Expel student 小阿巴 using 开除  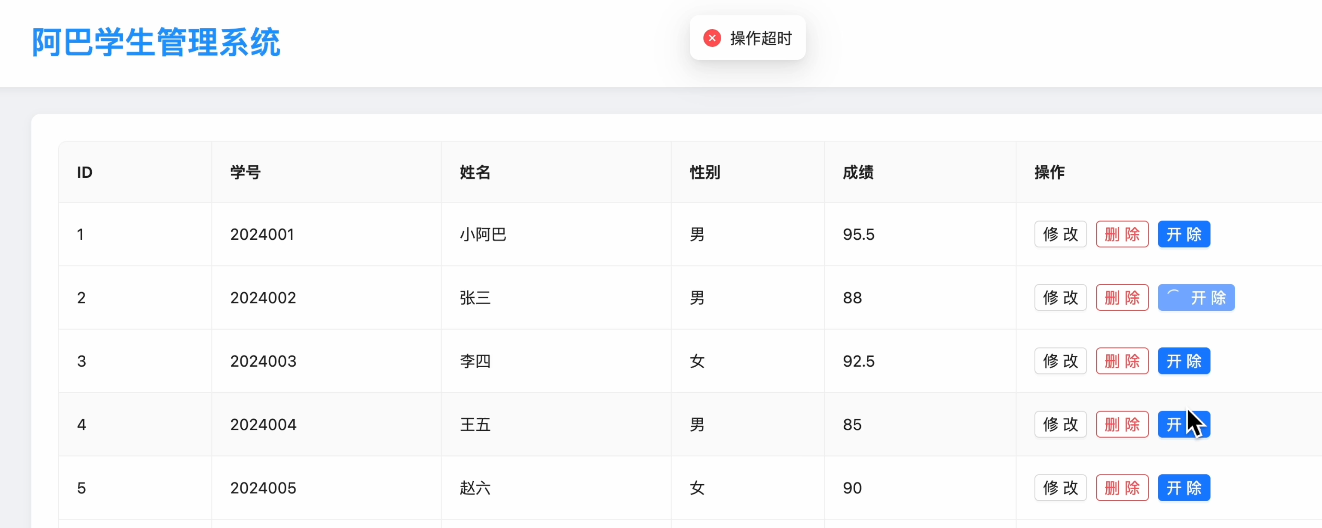[1184, 235]
